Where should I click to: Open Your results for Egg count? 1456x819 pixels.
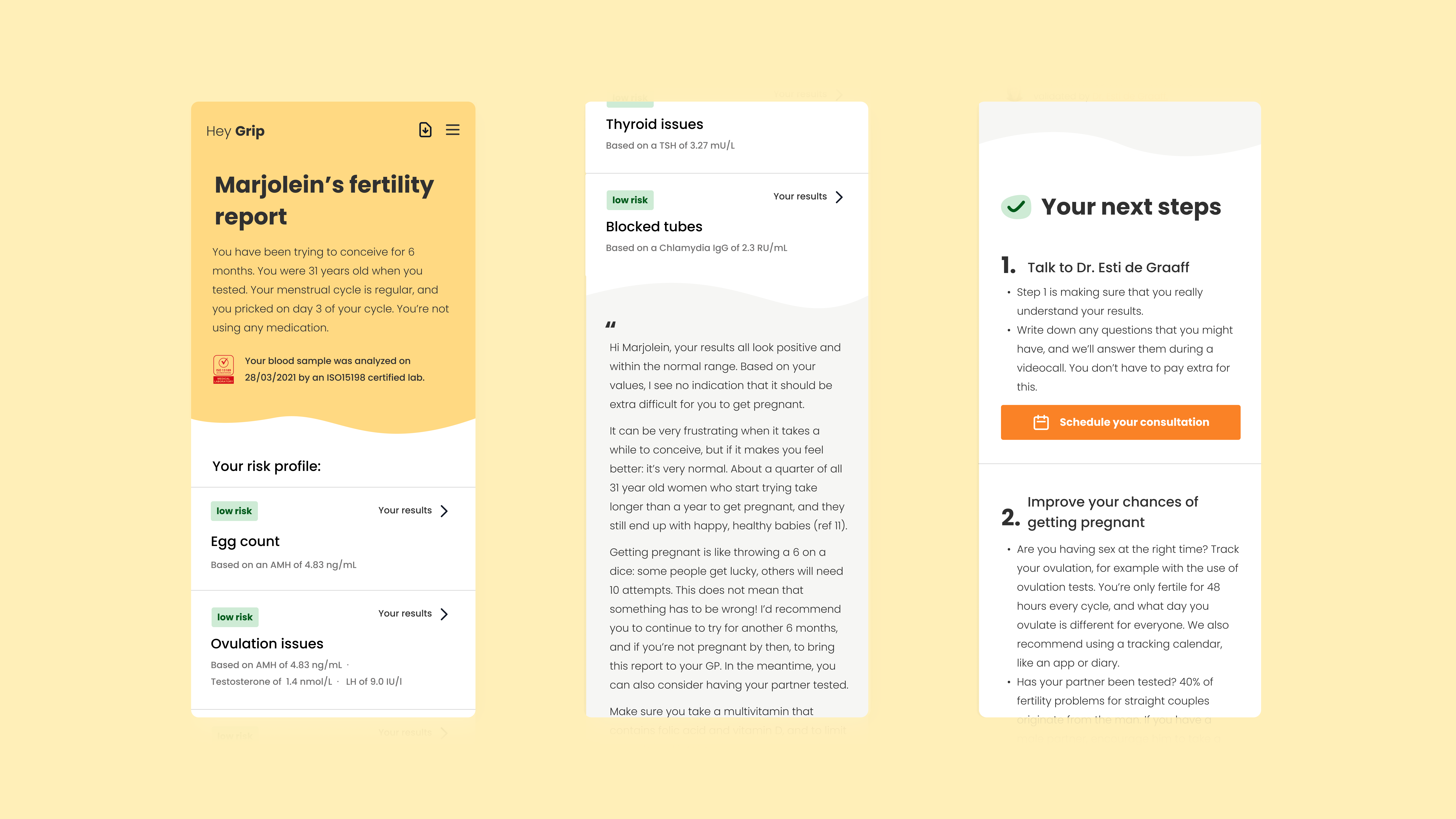click(x=405, y=510)
